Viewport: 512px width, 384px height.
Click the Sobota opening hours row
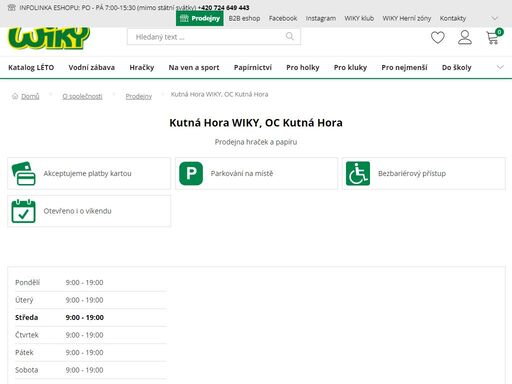pos(91,370)
